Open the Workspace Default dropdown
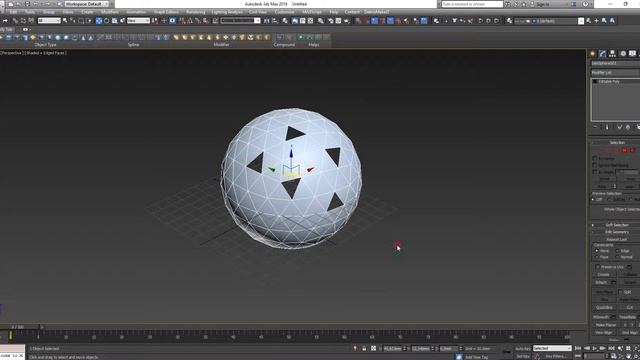Viewport: 640px width, 360px height. coord(87,4)
